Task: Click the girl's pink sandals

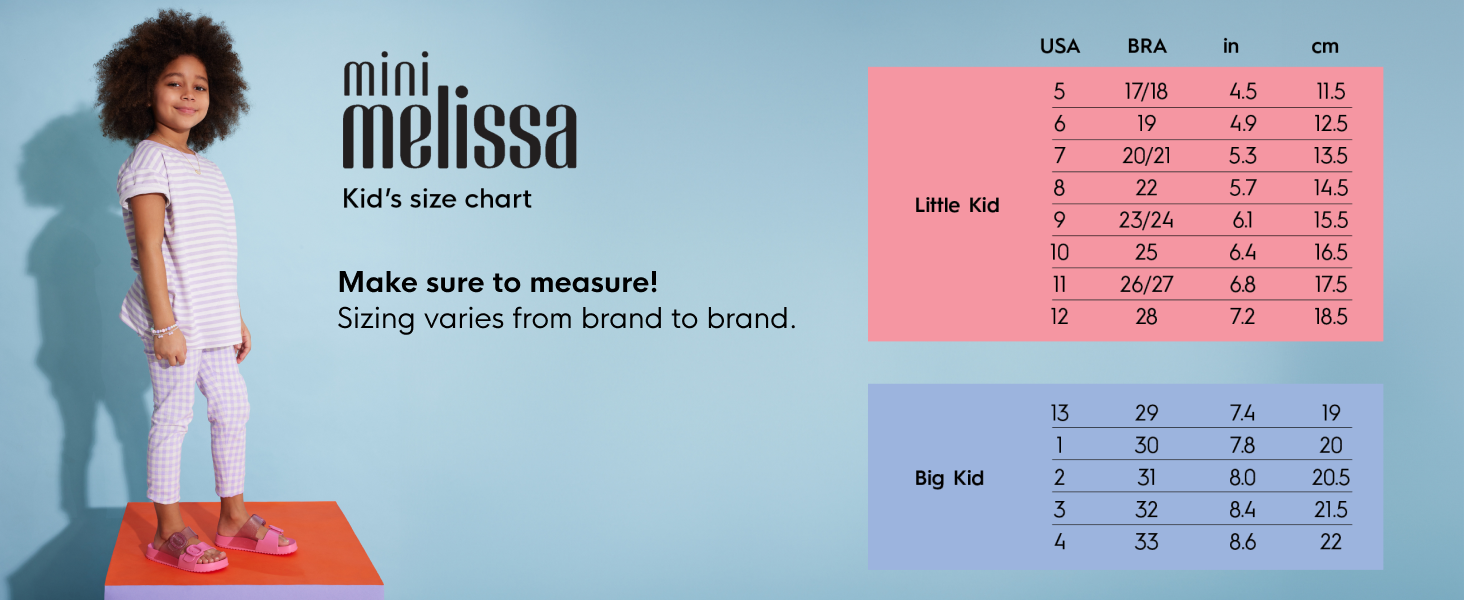Action: [x=220, y=542]
